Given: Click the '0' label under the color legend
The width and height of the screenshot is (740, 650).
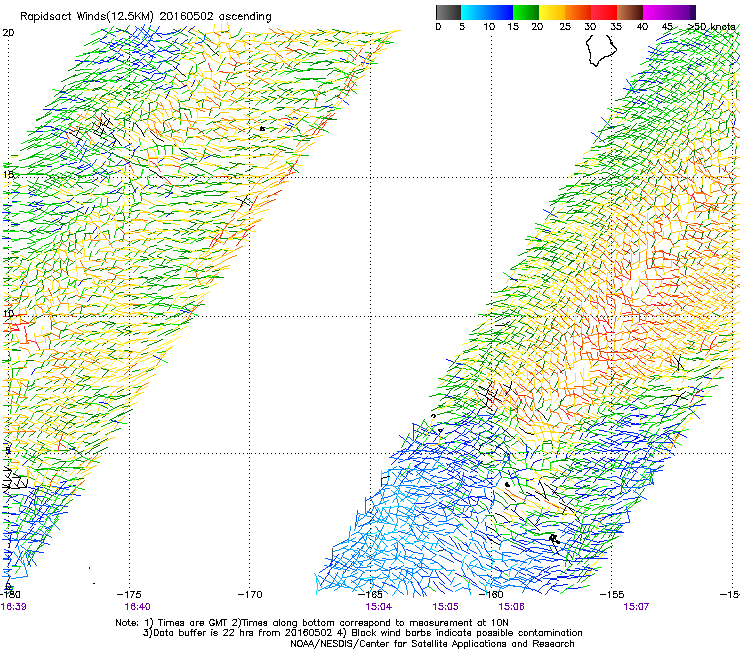Looking at the screenshot, I should 438,27.
